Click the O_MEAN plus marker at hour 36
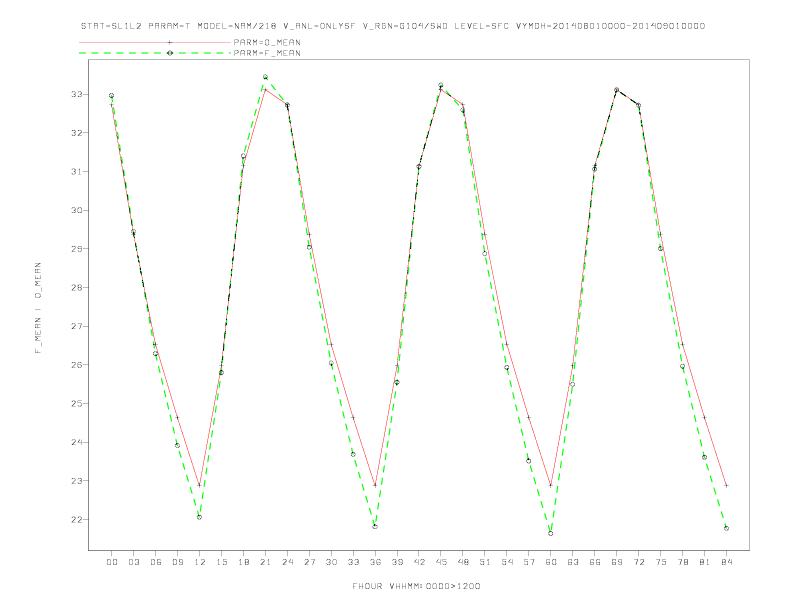This screenshot has height=612, width=792. [375, 485]
